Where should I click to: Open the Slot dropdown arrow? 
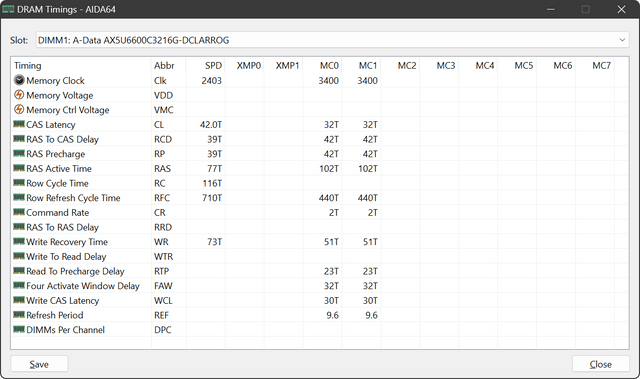coord(622,40)
